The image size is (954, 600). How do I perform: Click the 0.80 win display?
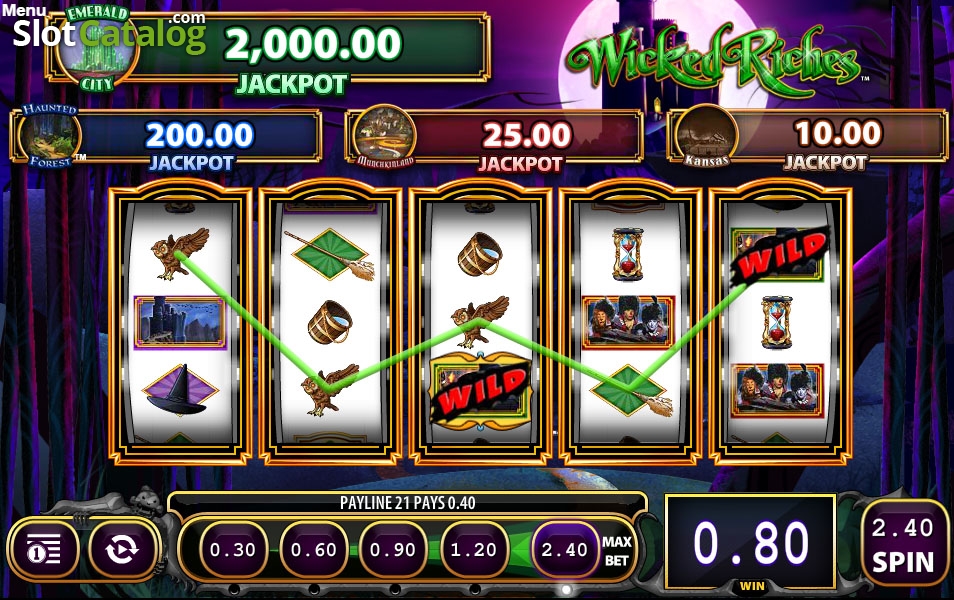pyautogui.click(x=751, y=543)
